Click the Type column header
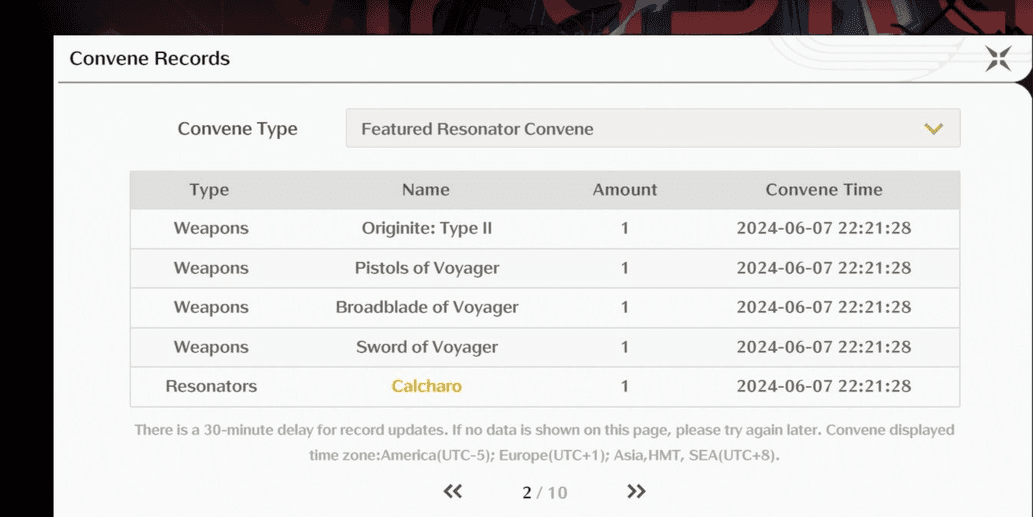The width and height of the screenshot is (1033, 517). click(209, 190)
